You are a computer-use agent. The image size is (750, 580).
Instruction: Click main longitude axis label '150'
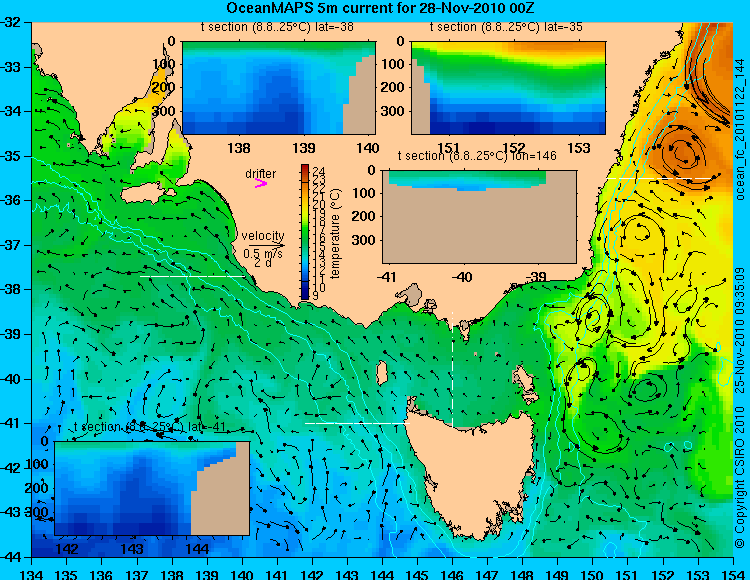point(593,574)
